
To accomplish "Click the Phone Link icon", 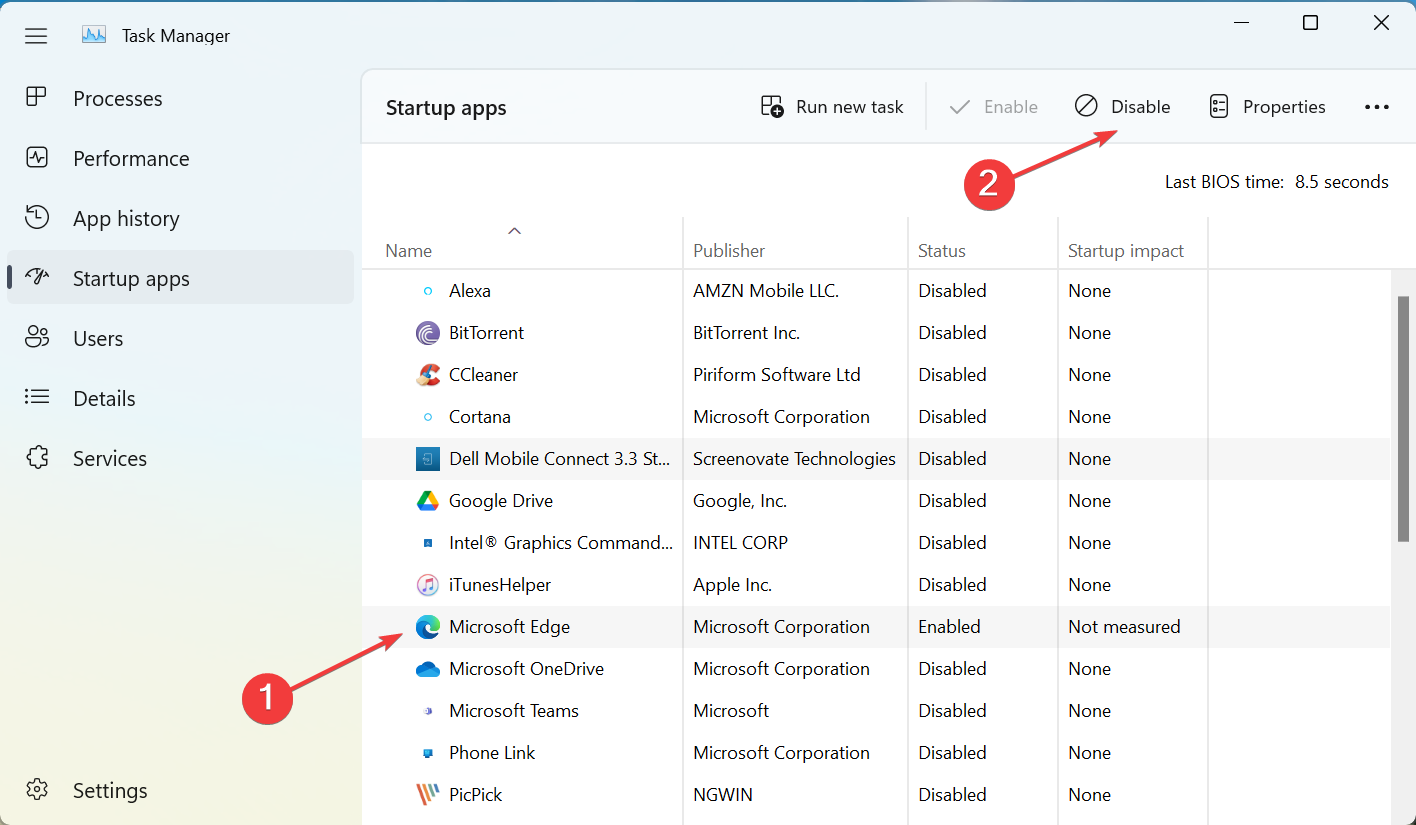I will coord(428,753).
